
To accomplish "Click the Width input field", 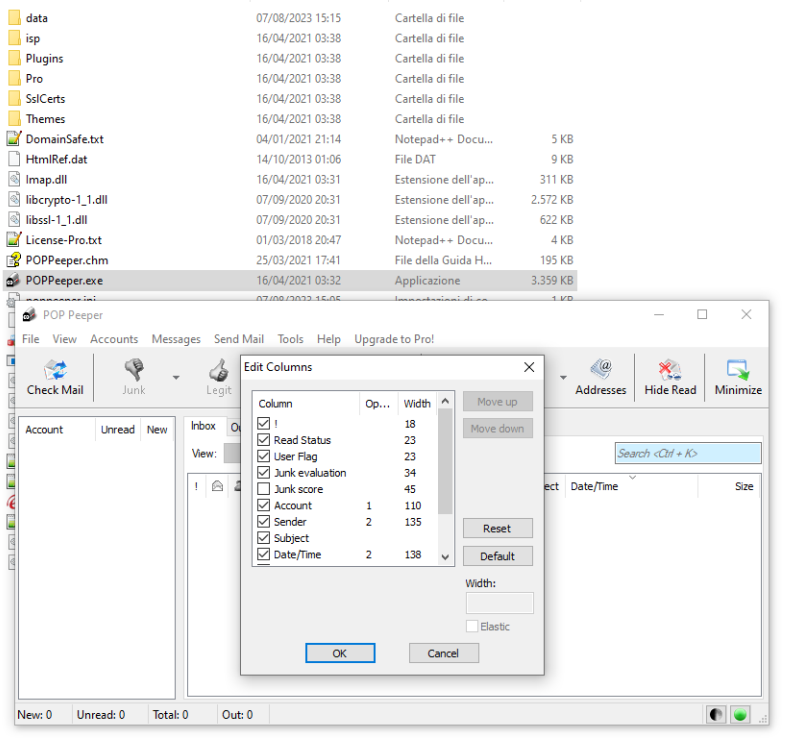I will (x=500, y=603).
